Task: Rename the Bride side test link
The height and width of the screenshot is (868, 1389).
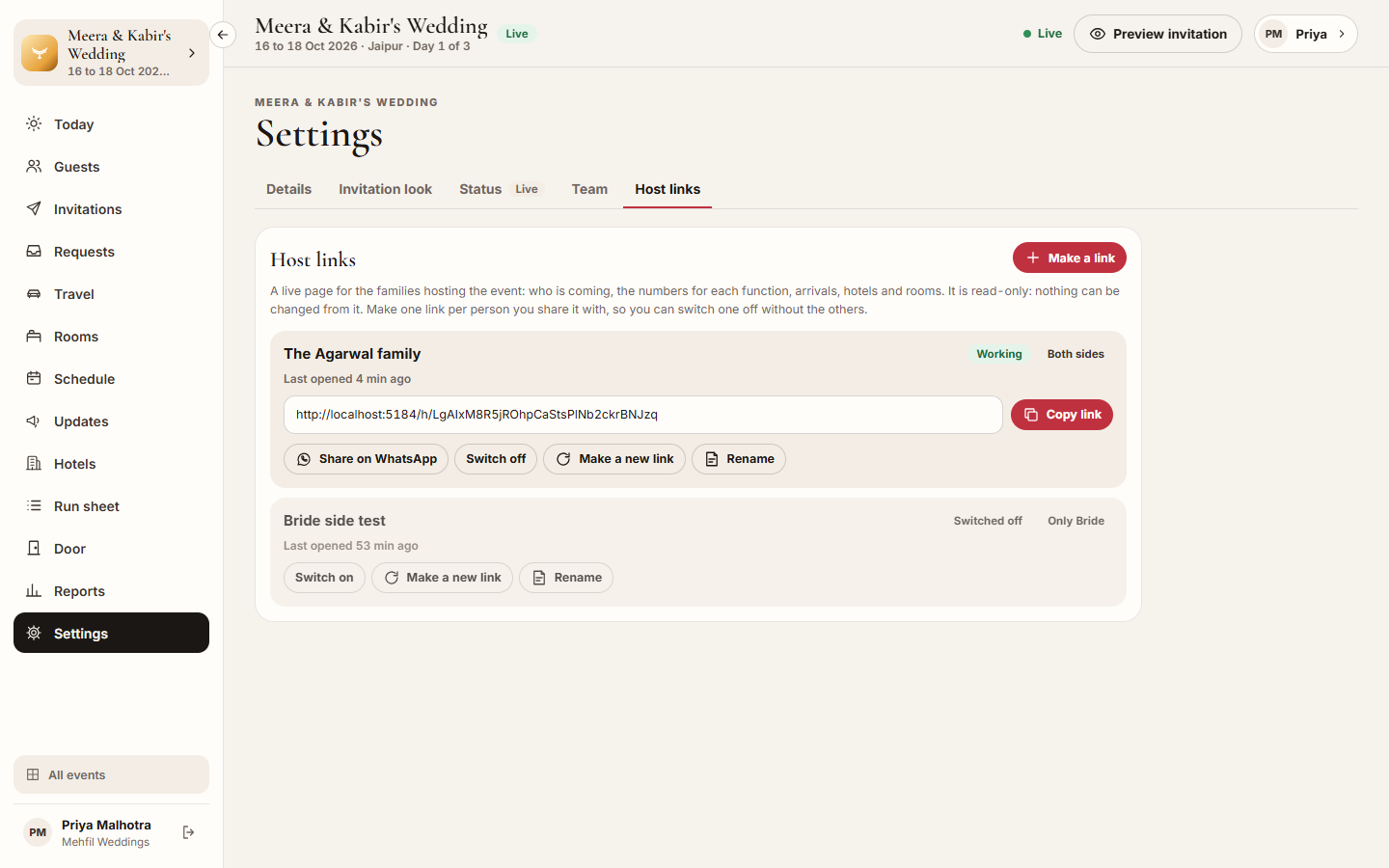Action: click(x=566, y=578)
